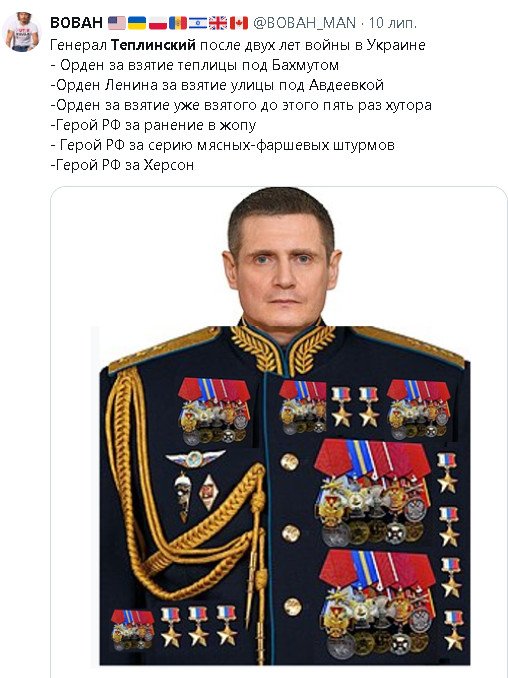
Task: Click the Ukraine flag emoji beside ВОВАН
Action: point(137,23)
